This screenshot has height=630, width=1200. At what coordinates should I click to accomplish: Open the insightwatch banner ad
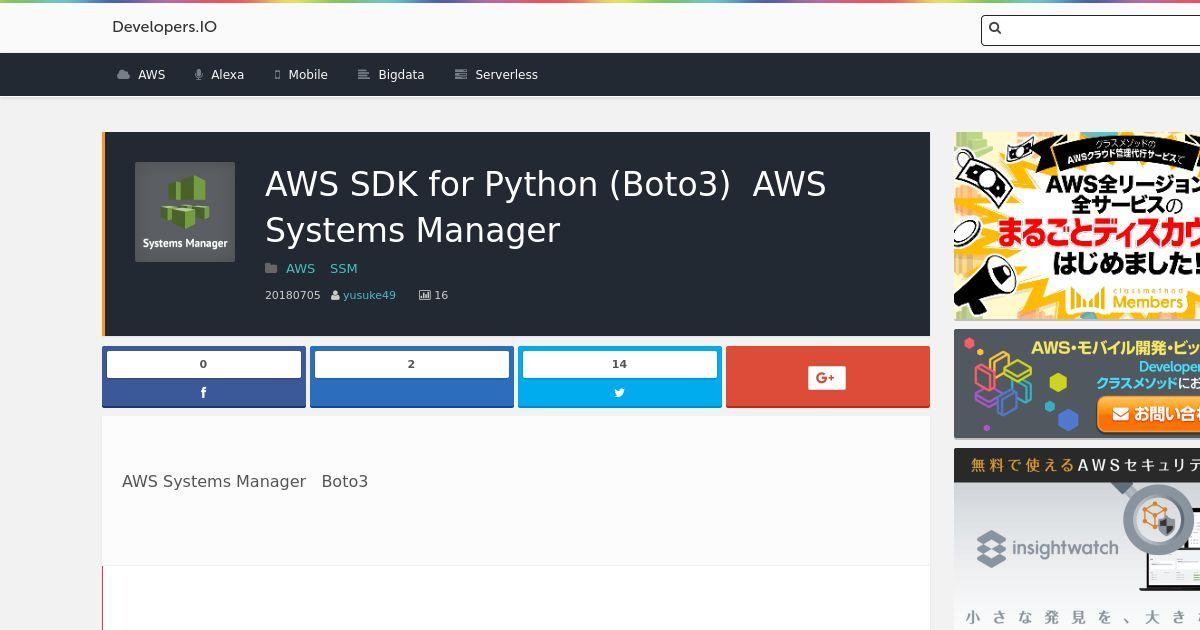(1077, 539)
